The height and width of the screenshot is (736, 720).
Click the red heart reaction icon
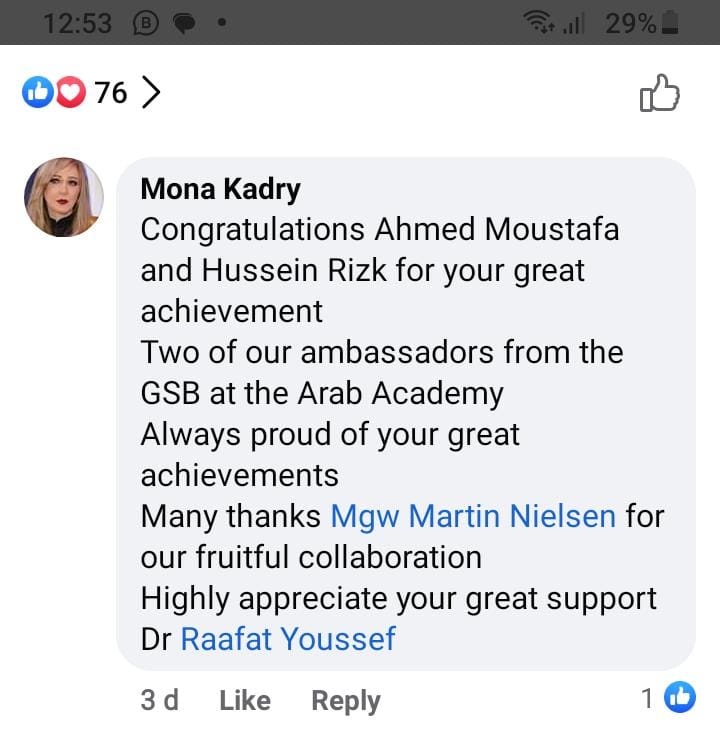coord(67,93)
